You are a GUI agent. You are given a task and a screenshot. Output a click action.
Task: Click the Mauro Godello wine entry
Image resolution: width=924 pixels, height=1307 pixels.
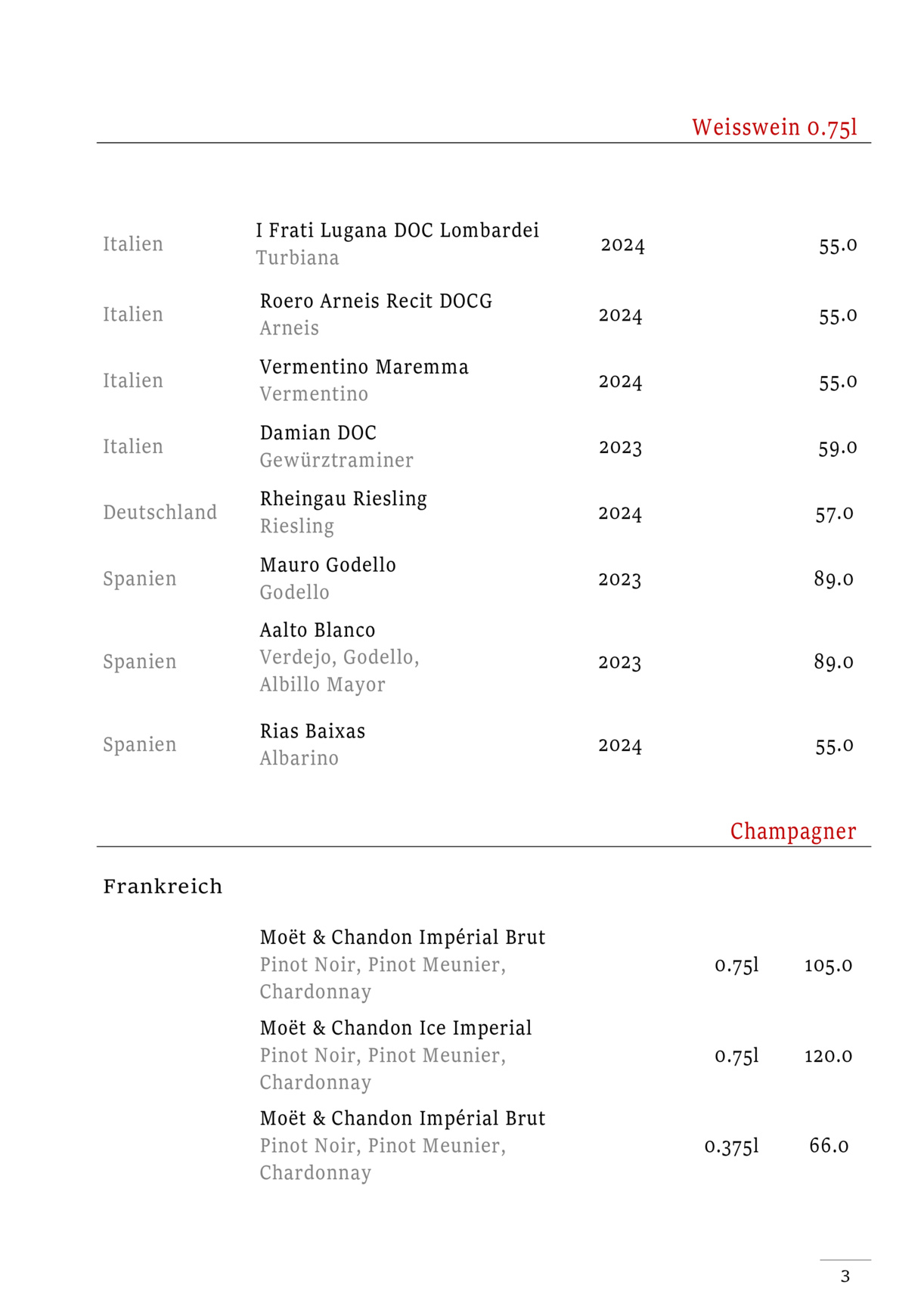[x=327, y=565]
